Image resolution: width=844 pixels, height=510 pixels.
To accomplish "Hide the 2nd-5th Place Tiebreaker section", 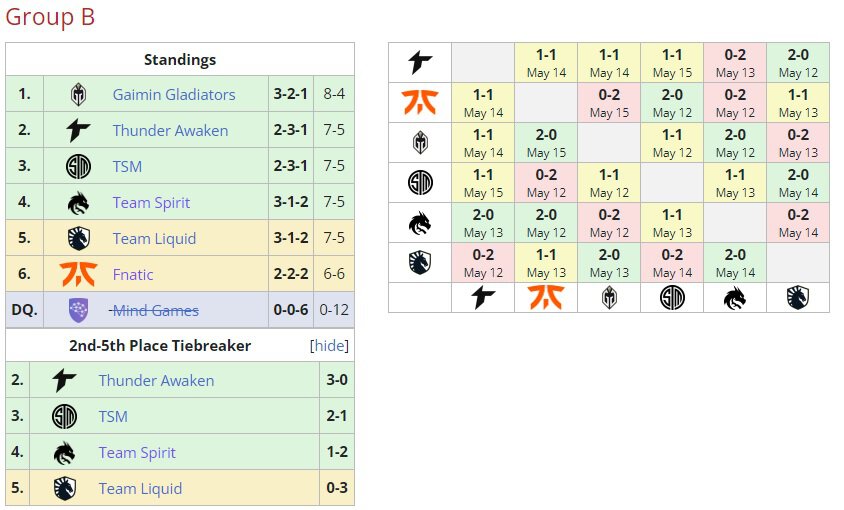I will [x=329, y=346].
